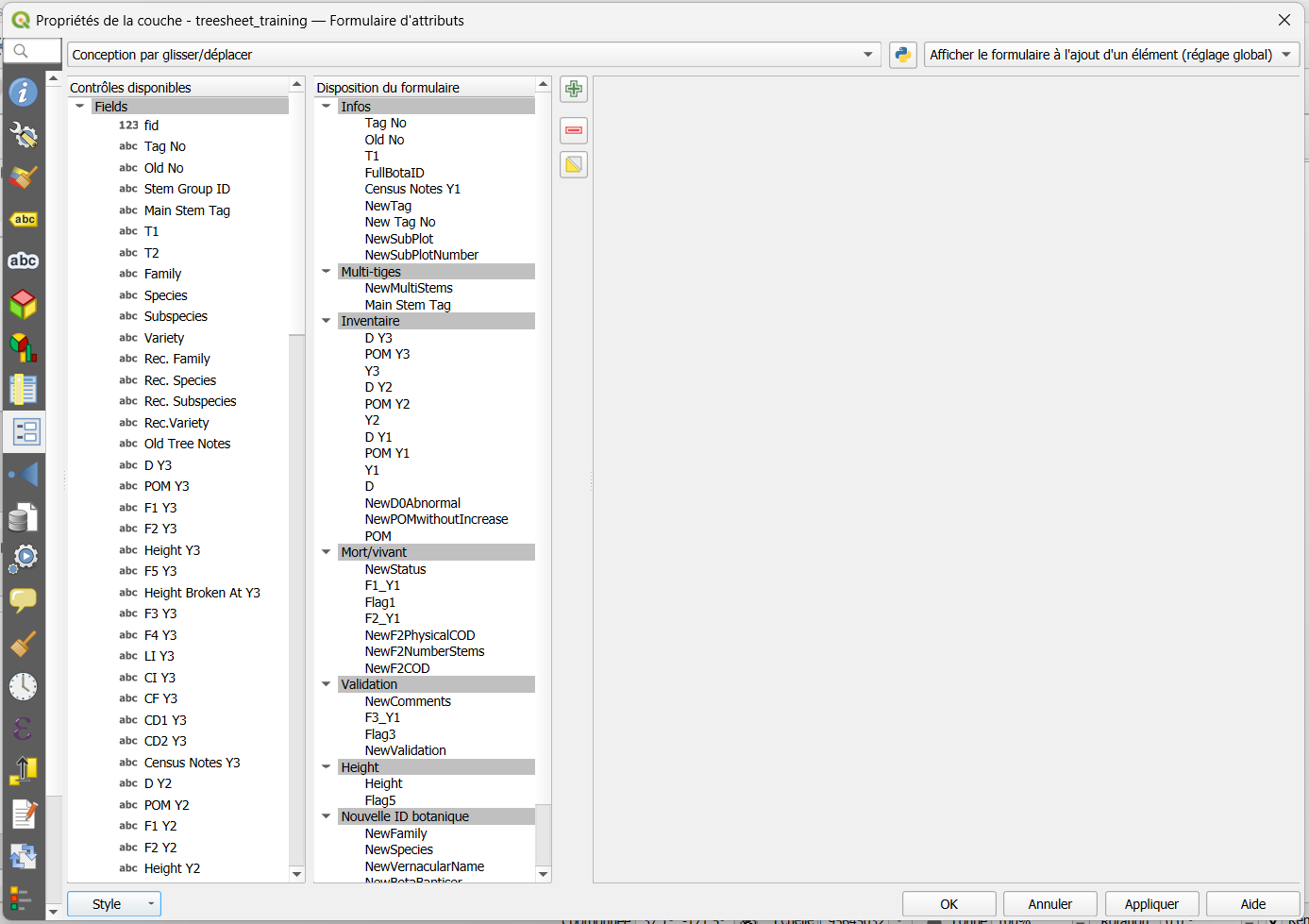
Task: Open the Fields section with the blue table icon
Action: pyautogui.click(x=24, y=389)
